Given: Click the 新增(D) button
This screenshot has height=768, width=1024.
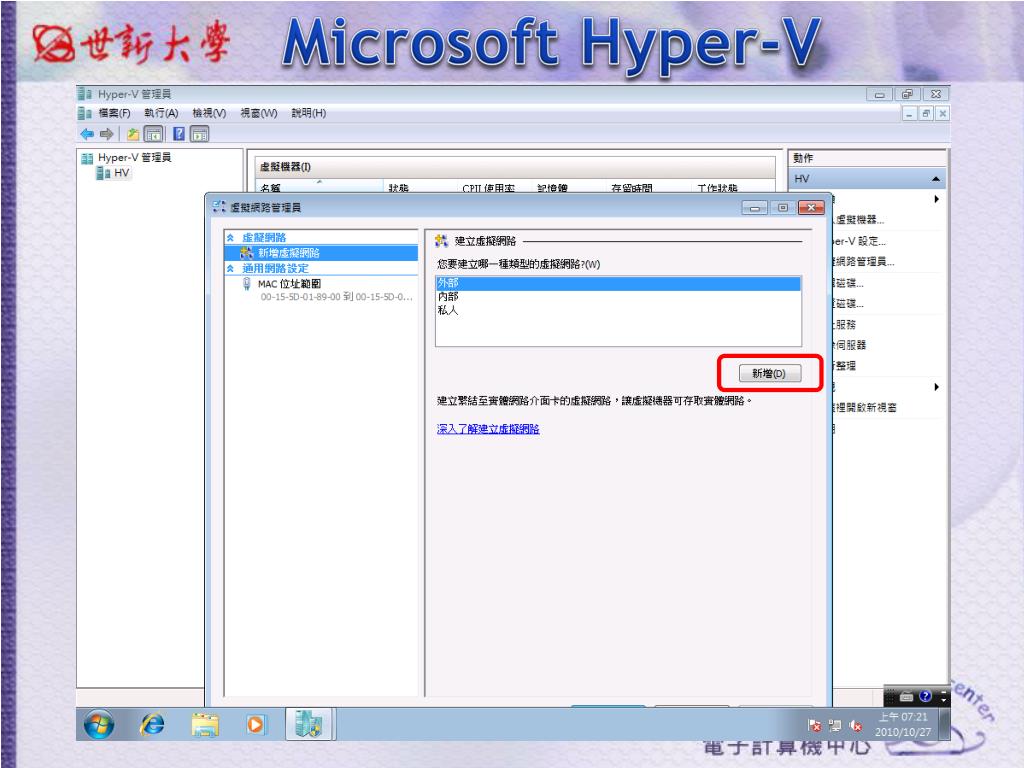Looking at the screenshot, I should coord(770,374).
